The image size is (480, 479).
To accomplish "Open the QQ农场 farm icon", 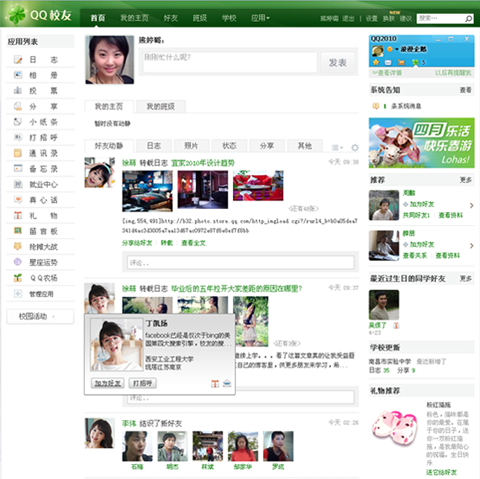I will [x=18, y=278].
